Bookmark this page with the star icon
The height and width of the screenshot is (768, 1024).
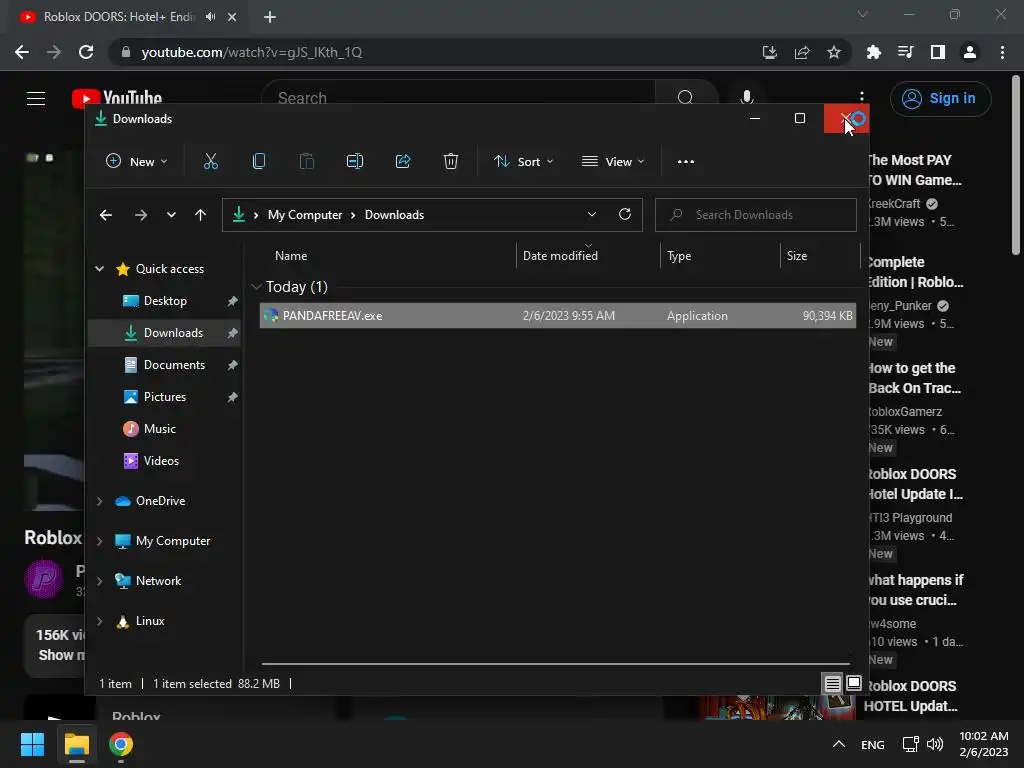[x=834, y=52]
